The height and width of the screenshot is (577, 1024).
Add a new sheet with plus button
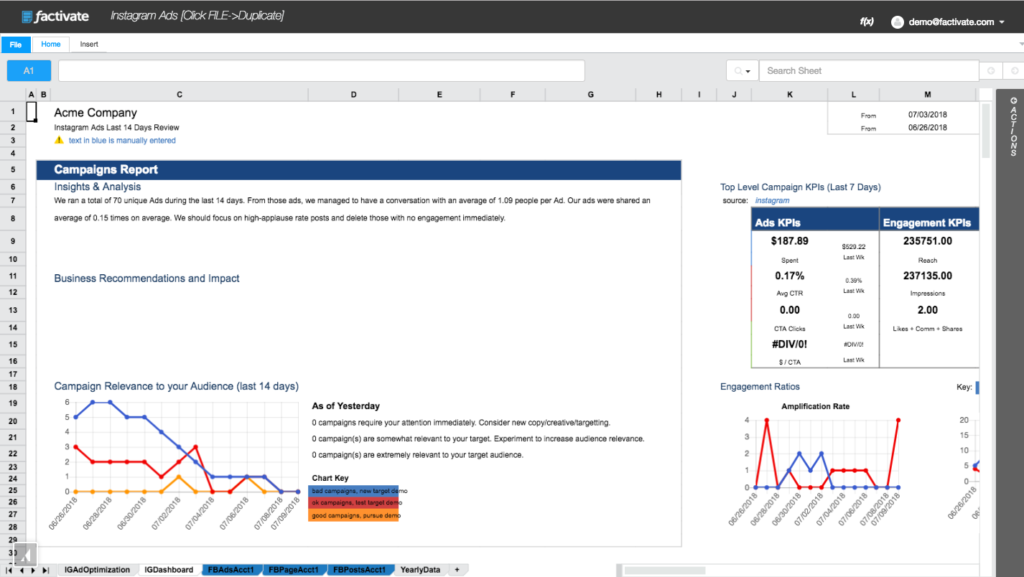(457, 570)
